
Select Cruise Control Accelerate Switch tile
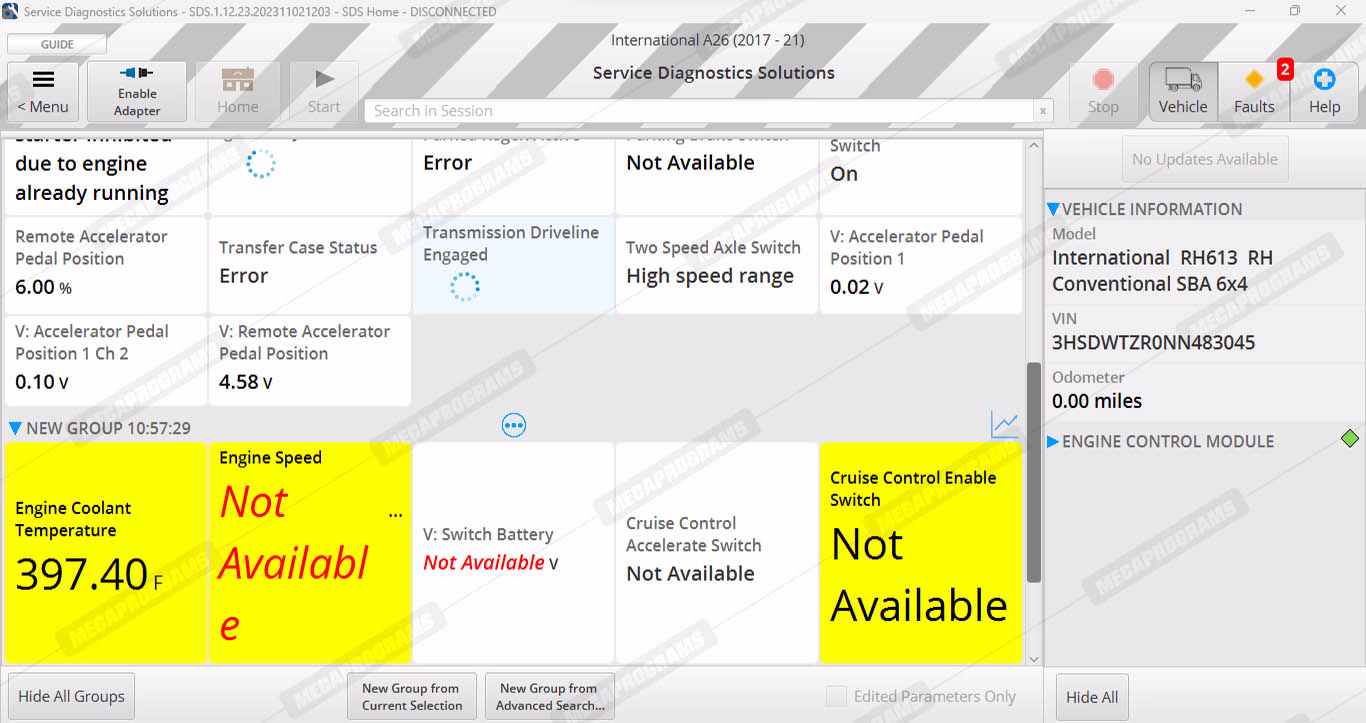[717, 553]
